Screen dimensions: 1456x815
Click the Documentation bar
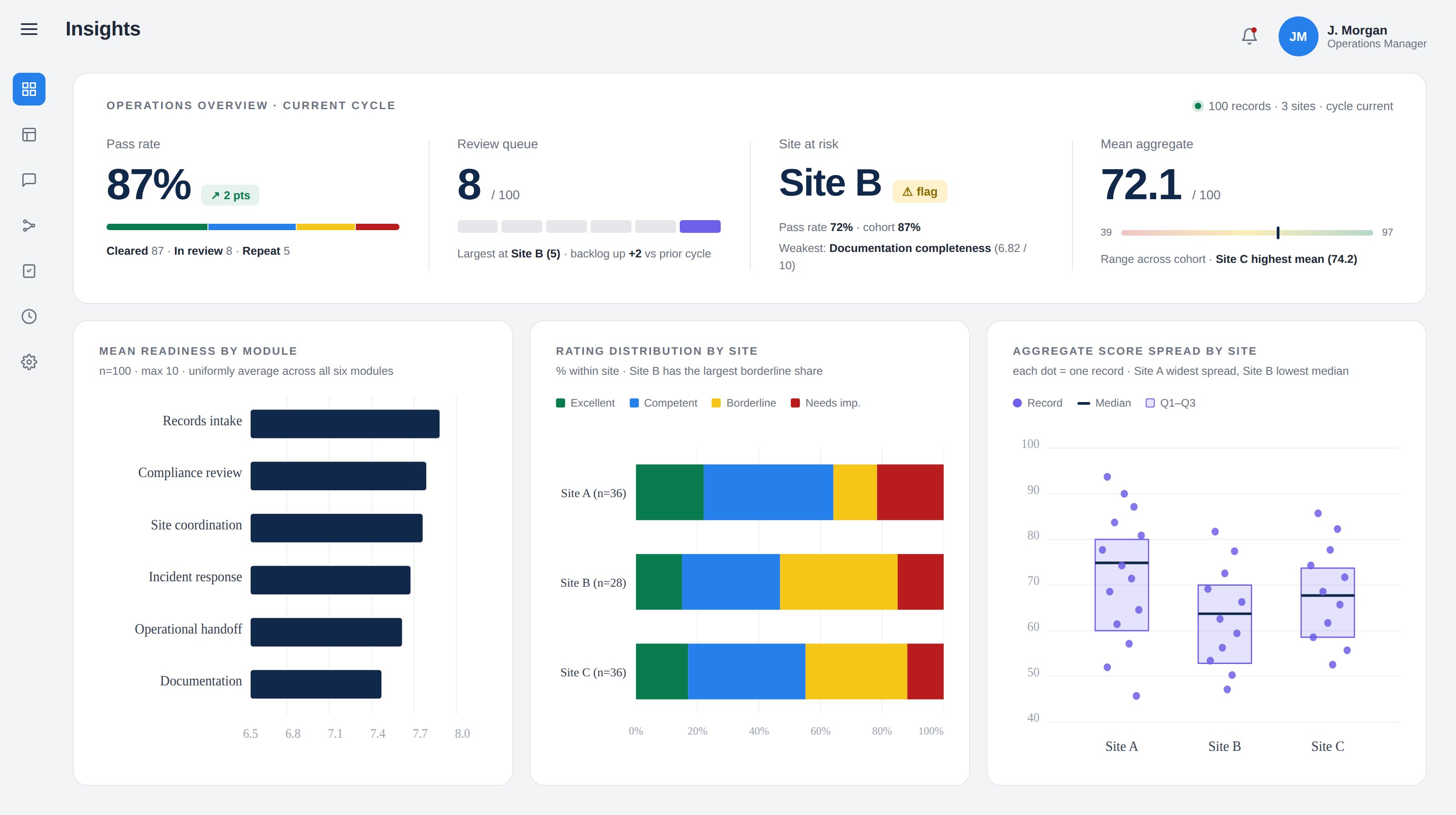coord(316,684)
